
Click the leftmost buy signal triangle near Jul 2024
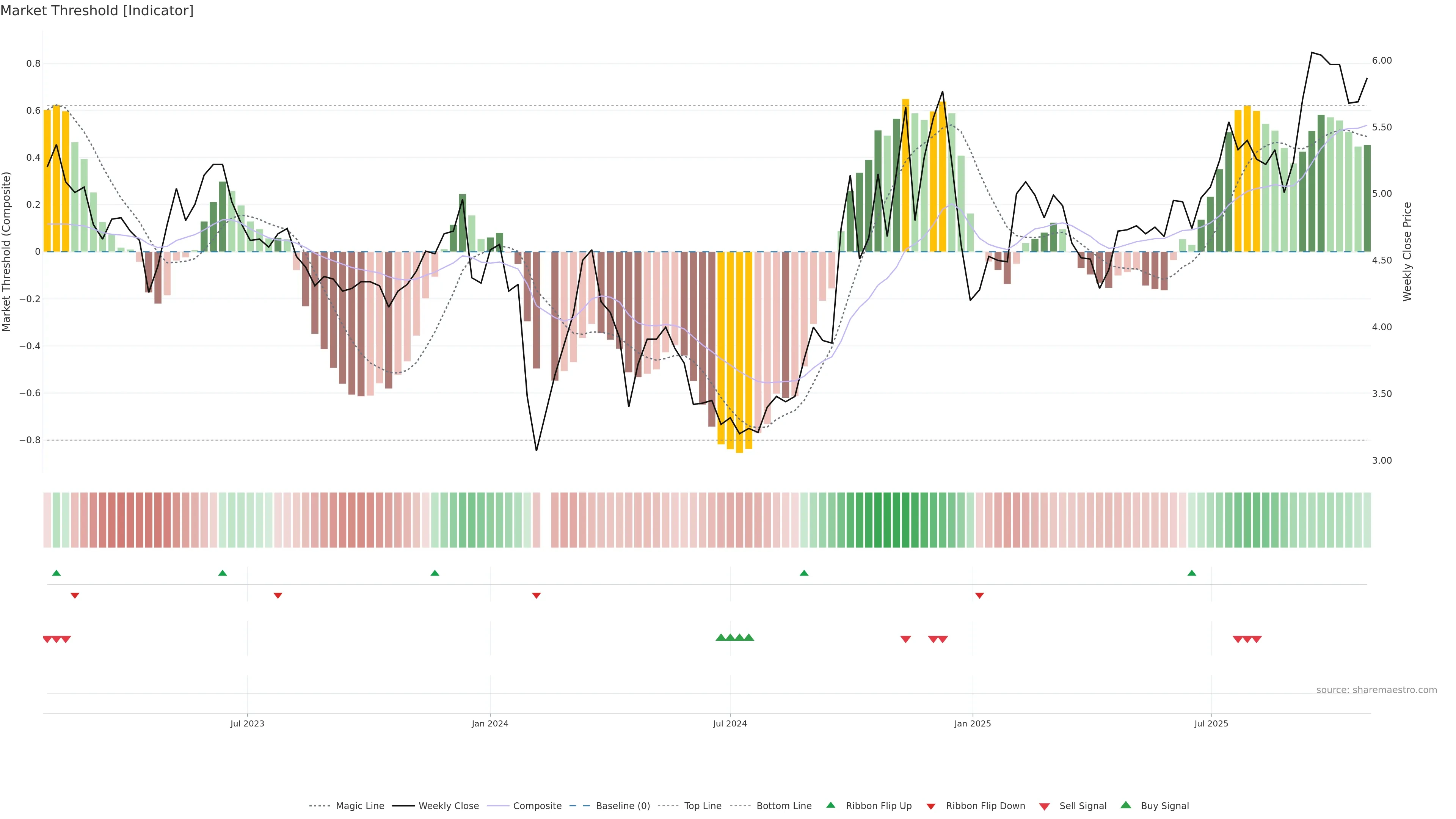721,637
